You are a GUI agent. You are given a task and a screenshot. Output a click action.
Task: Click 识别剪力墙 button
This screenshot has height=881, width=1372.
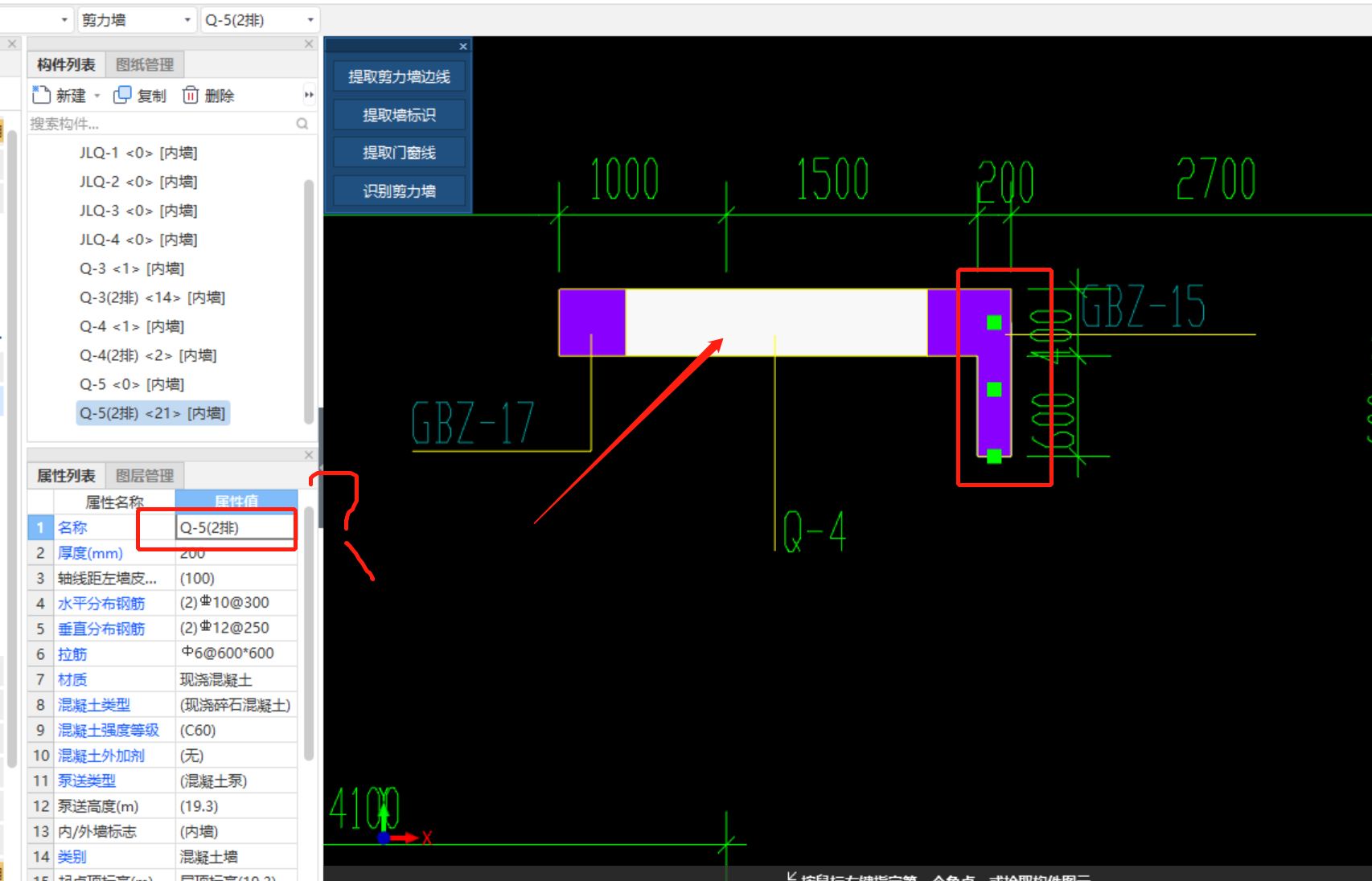(399, 191)
